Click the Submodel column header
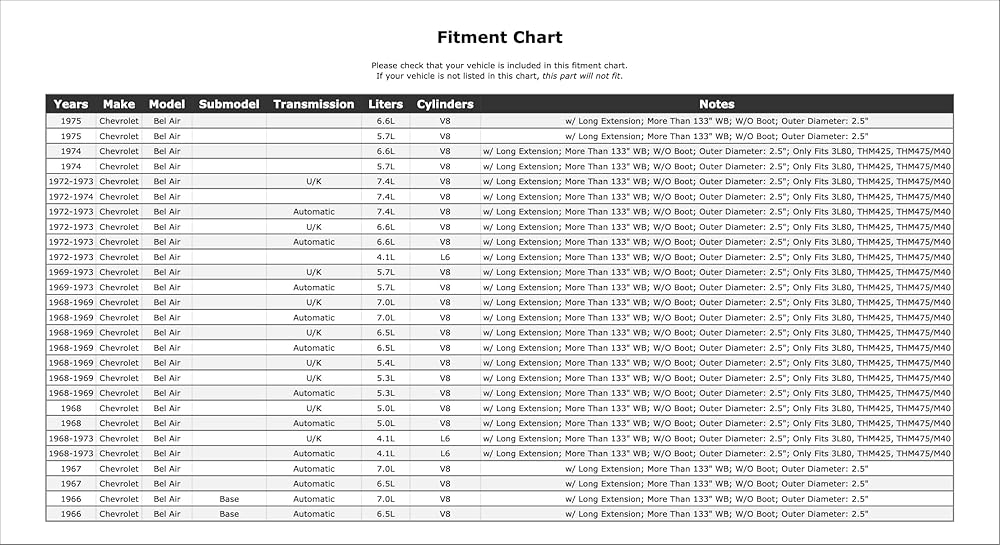Viewport: 1000px width, 545px height. 229,104
